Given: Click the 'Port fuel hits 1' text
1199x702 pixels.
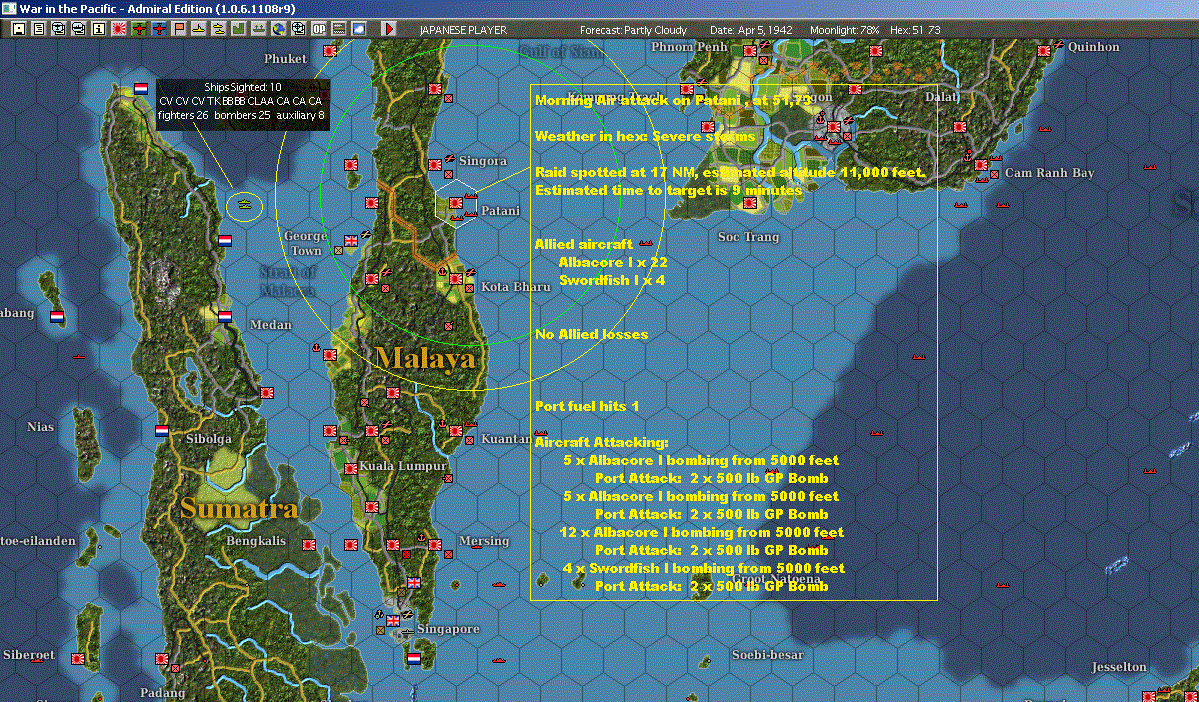Looking at the screenshot, I should pos(587,406).
